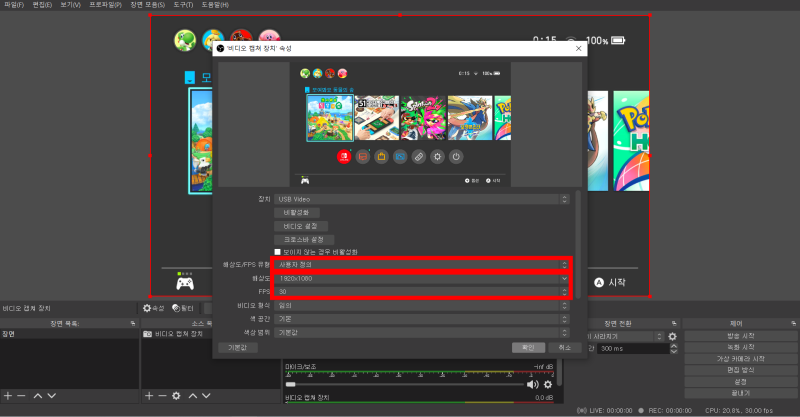Viewport: 800px width, 417px height.
Task: Move the source up in sources list
Action: click(193, 396)
